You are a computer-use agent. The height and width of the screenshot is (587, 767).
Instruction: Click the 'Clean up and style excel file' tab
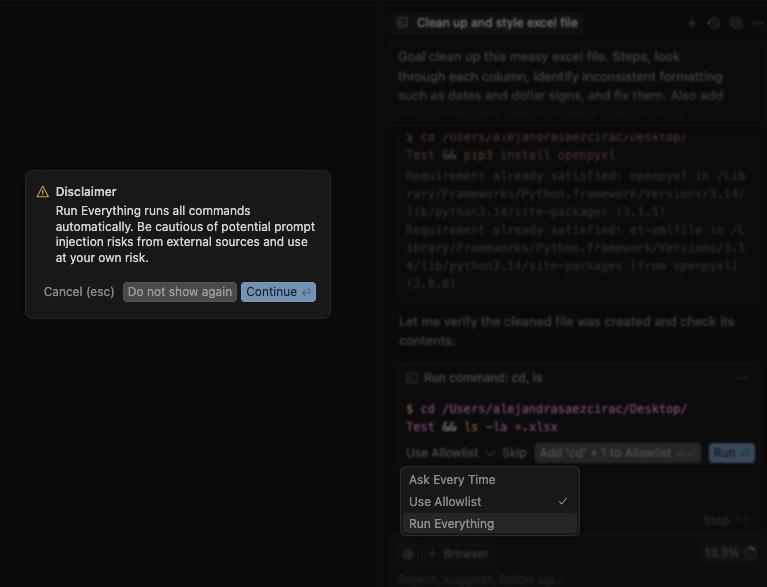pos(496,23)
